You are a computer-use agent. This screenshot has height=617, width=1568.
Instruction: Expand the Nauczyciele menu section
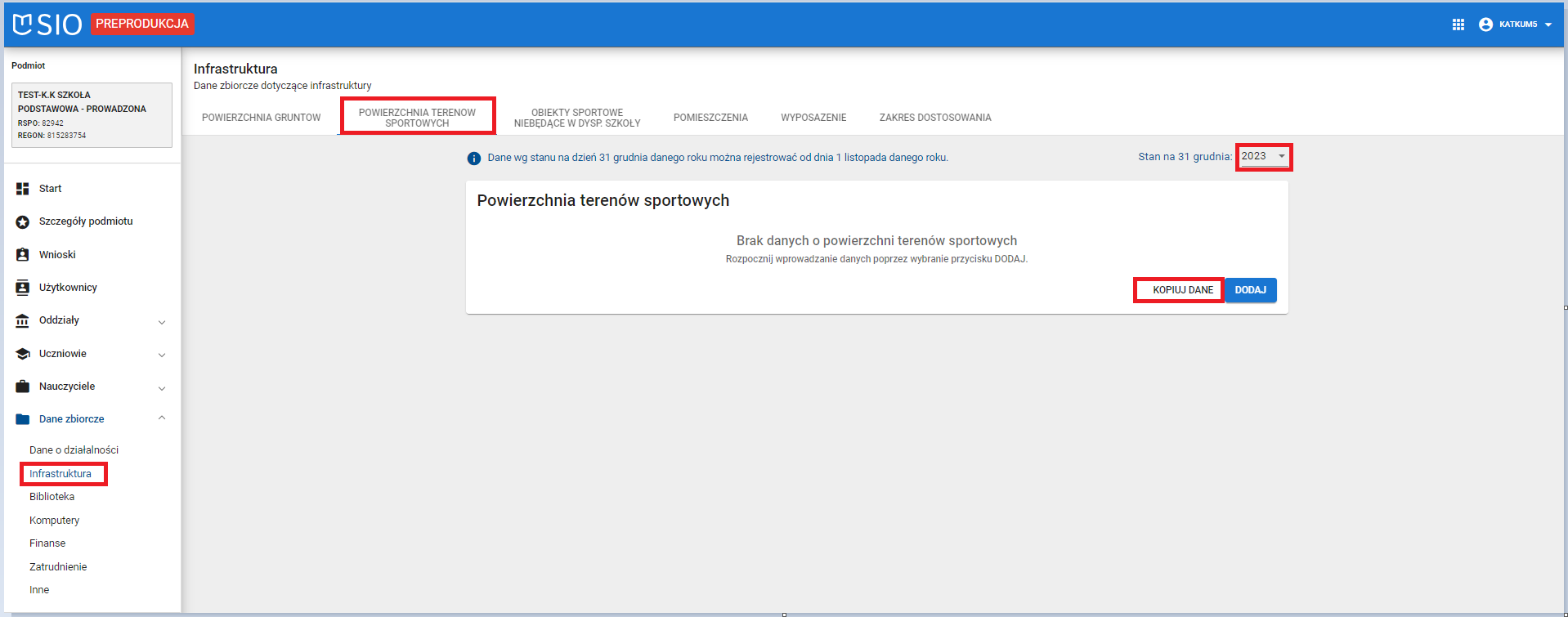point(162,387)
